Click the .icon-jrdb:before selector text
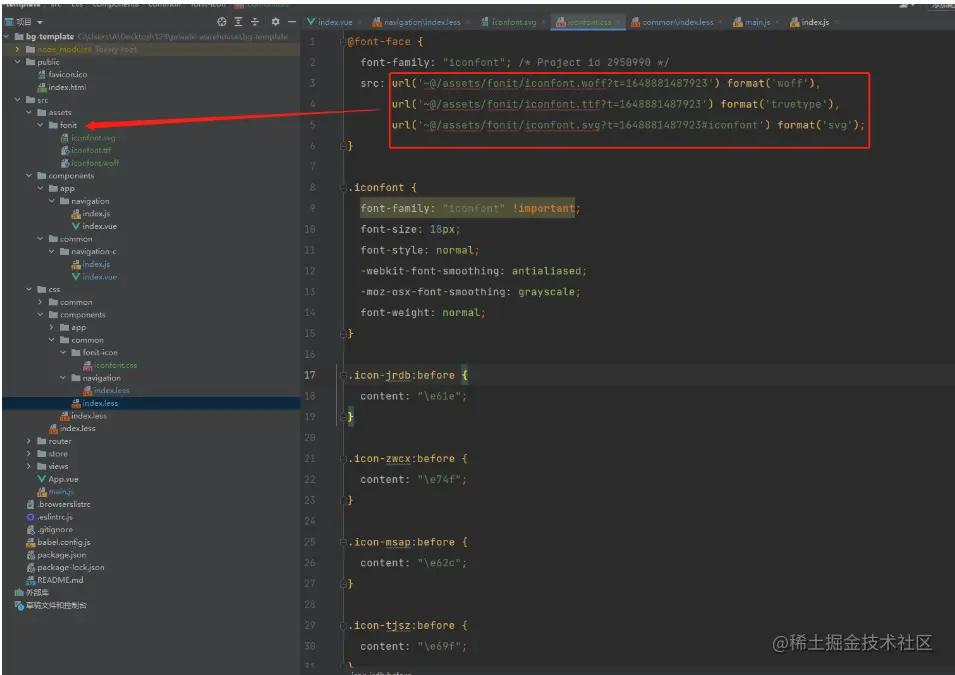 click(401, 375)
